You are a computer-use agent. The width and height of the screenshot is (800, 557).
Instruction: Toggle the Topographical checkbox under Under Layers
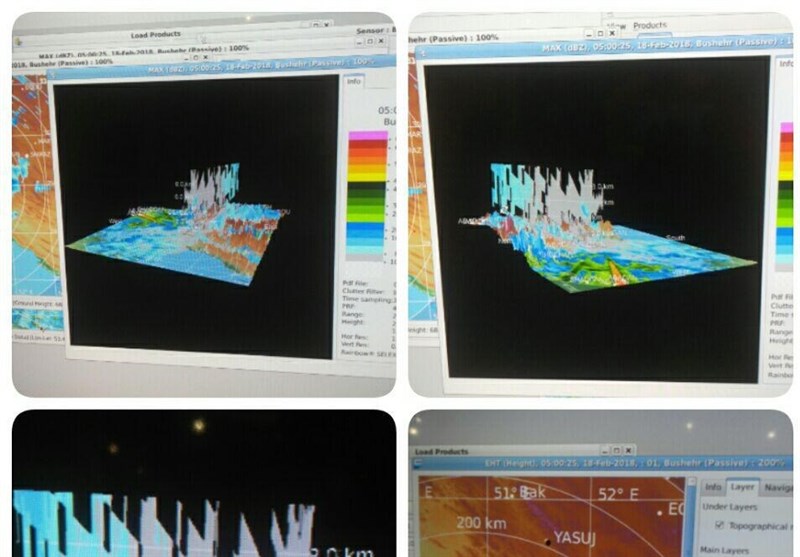coord(720,525)
